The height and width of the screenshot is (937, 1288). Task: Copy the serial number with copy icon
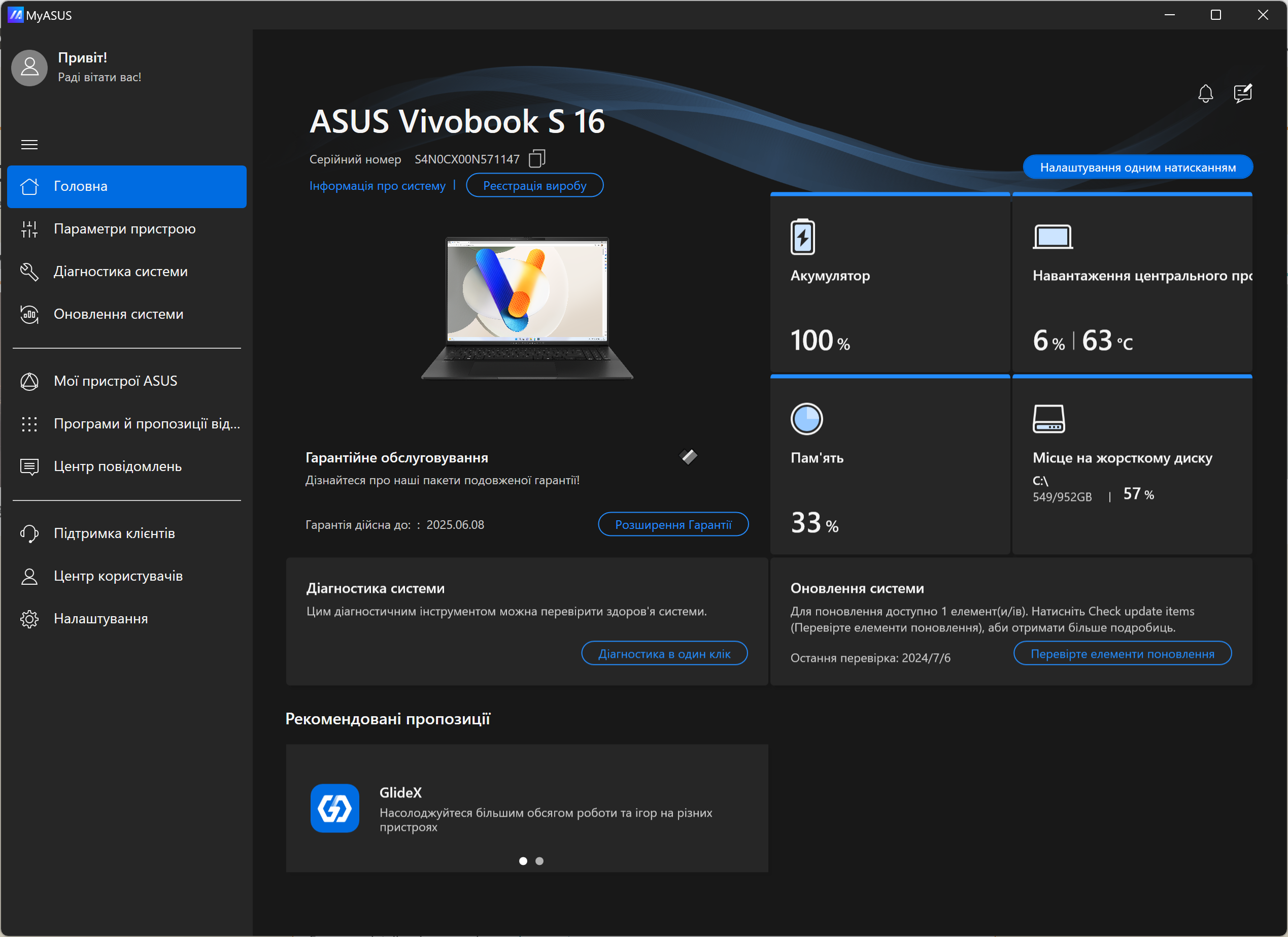(537, 158)
